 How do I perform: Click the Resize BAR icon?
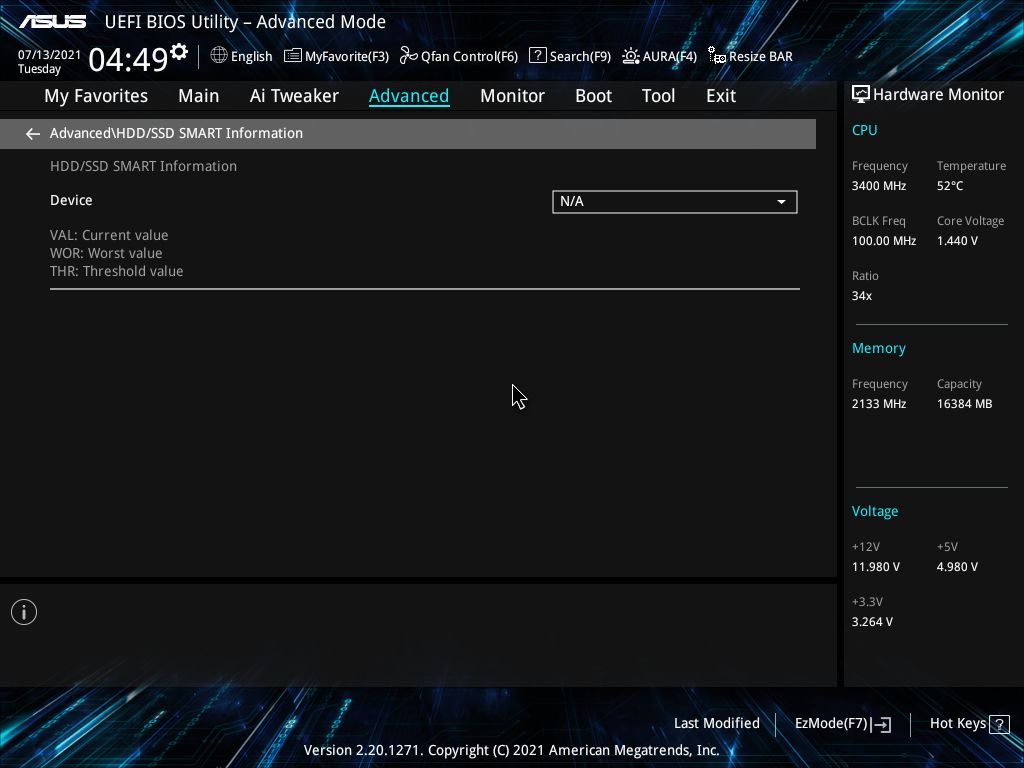[717, 56]
